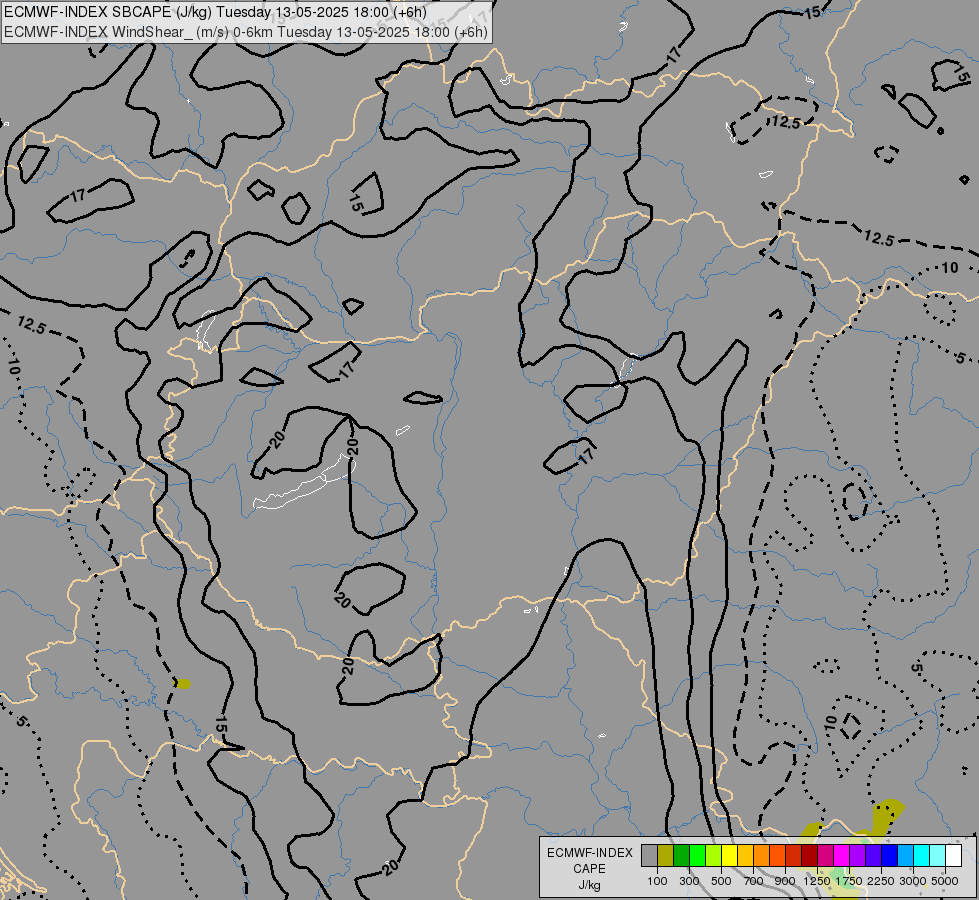
Task: Choose the pure yellow legend swatch
Action: point(730,856)
